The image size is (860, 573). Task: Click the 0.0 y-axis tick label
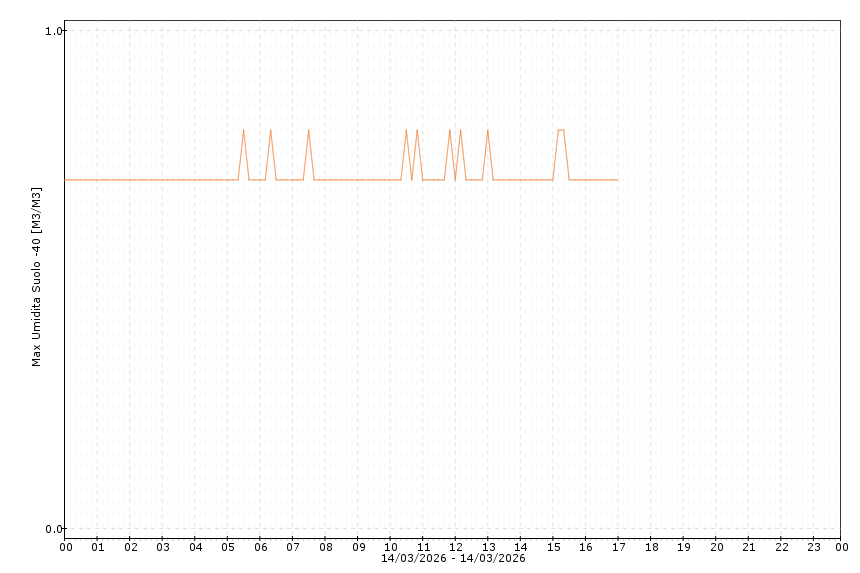[53, 529]
